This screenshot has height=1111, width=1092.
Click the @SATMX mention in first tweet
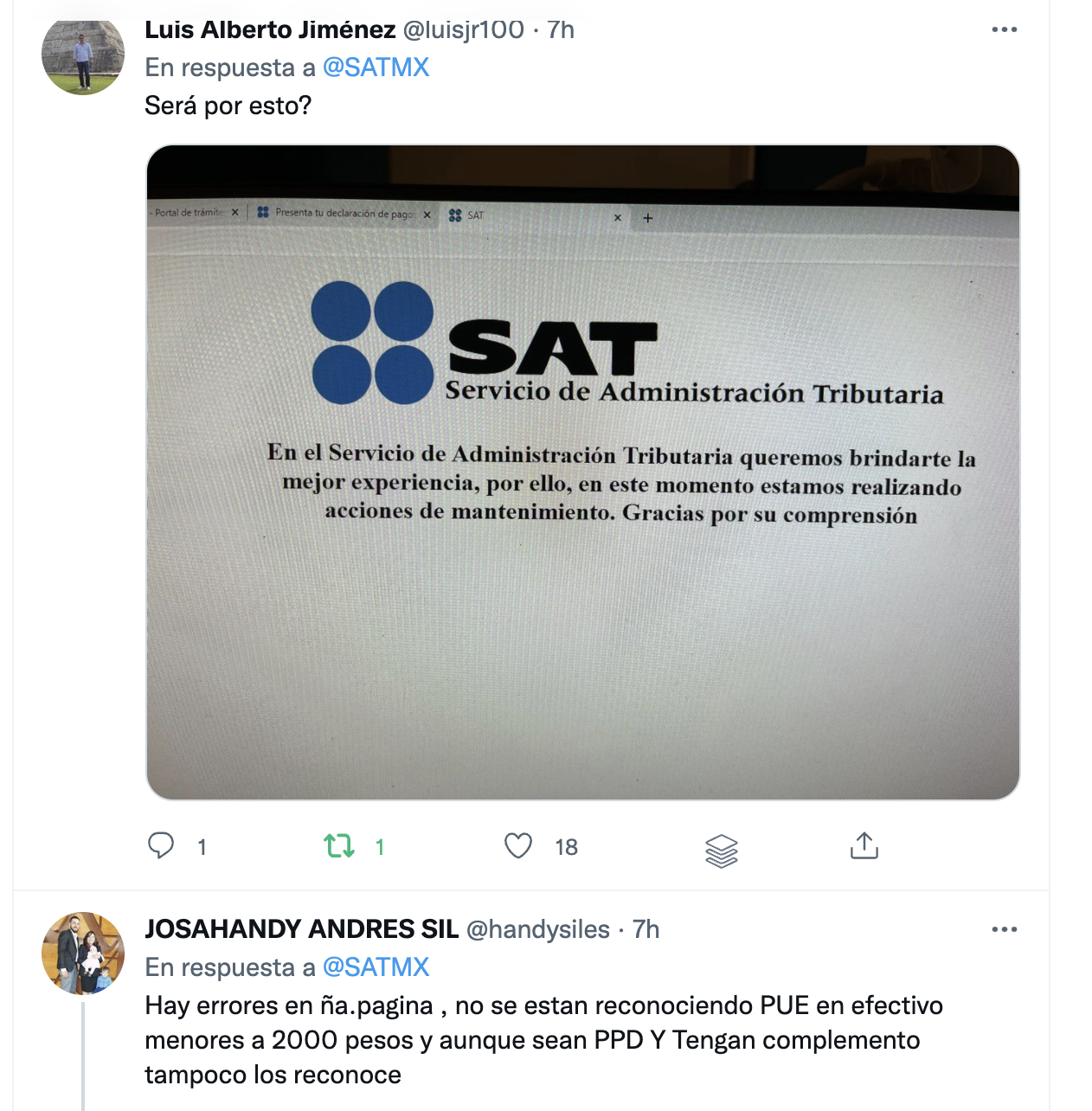(x=376, y=67)
